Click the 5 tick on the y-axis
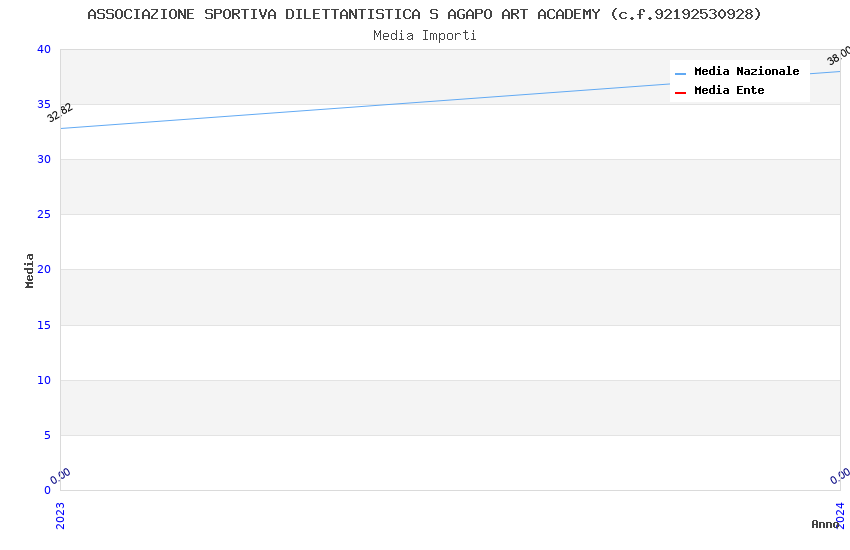Viewport: 850px width, 550px height. pyautogui.click(x=46, y=435)
